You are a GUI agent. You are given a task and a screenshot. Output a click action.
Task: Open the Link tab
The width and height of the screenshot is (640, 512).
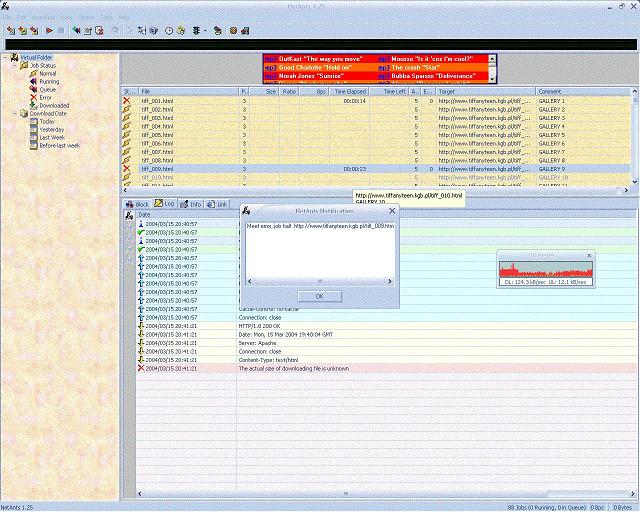pos(217,204)
